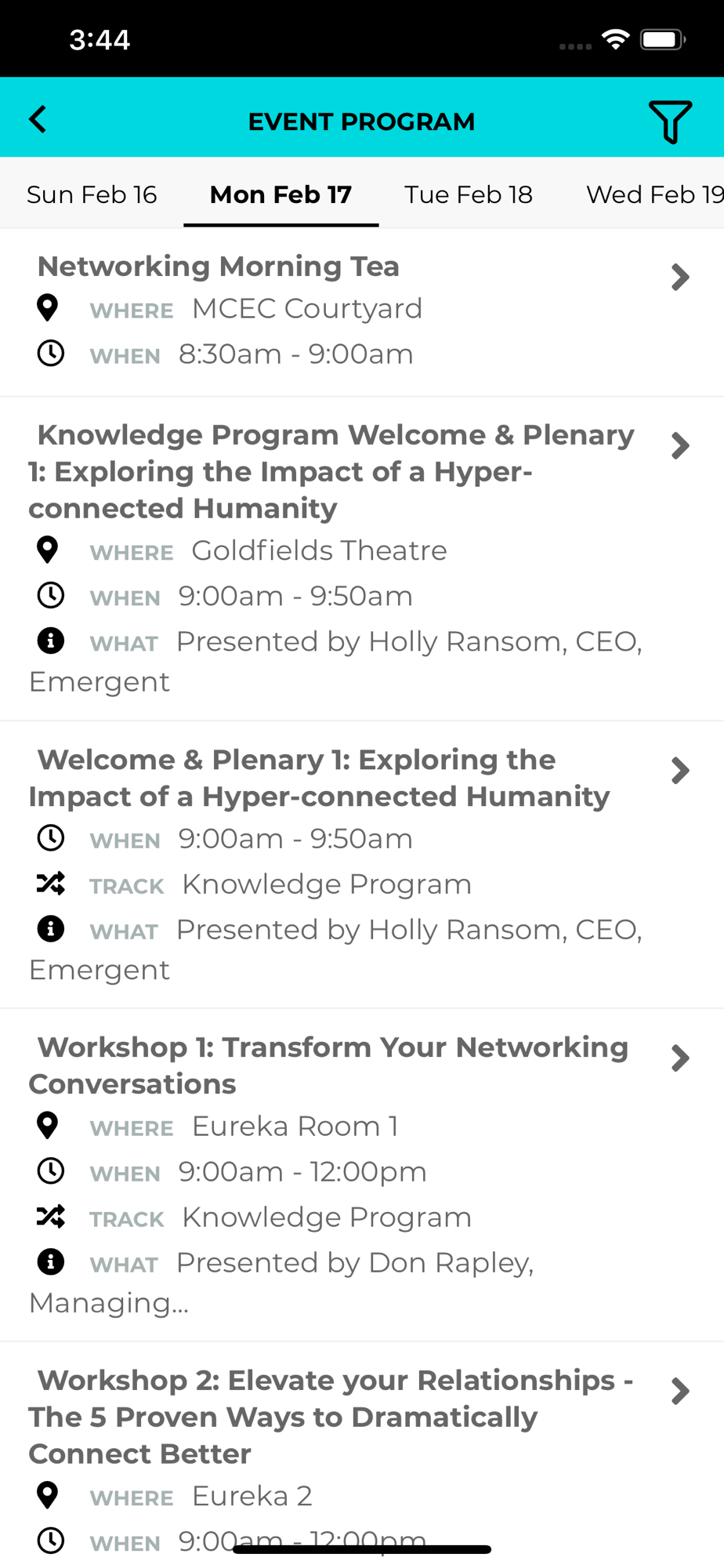Open the filter funnel icon
This screenshot has width=724, height=1568.
[x=670, y=122]
